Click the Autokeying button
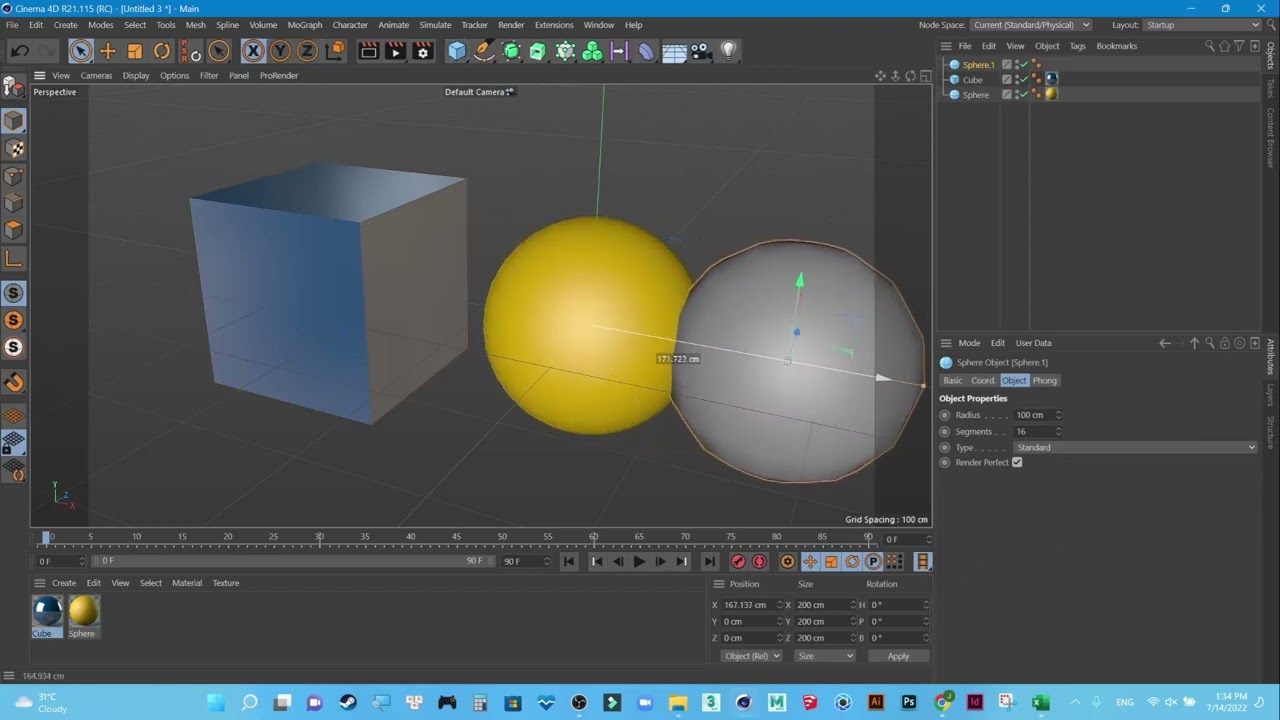This screenshot has height=720, width=1280. [759, 562]
